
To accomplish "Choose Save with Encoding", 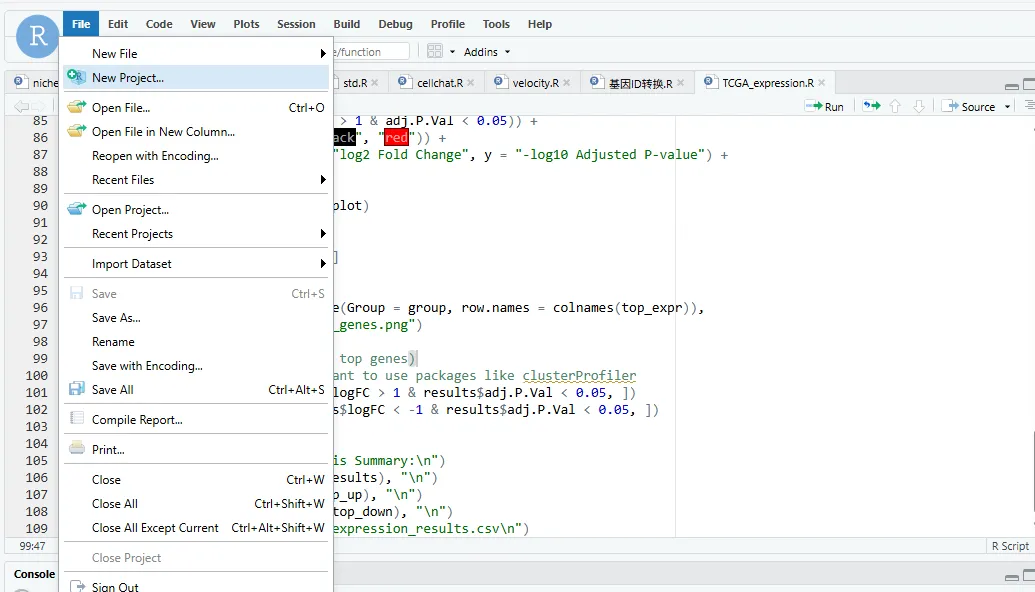I will [196, 366].
